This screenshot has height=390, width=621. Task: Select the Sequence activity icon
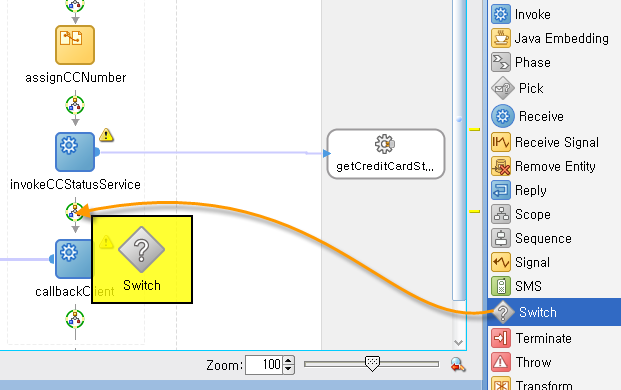click(501, 238)
